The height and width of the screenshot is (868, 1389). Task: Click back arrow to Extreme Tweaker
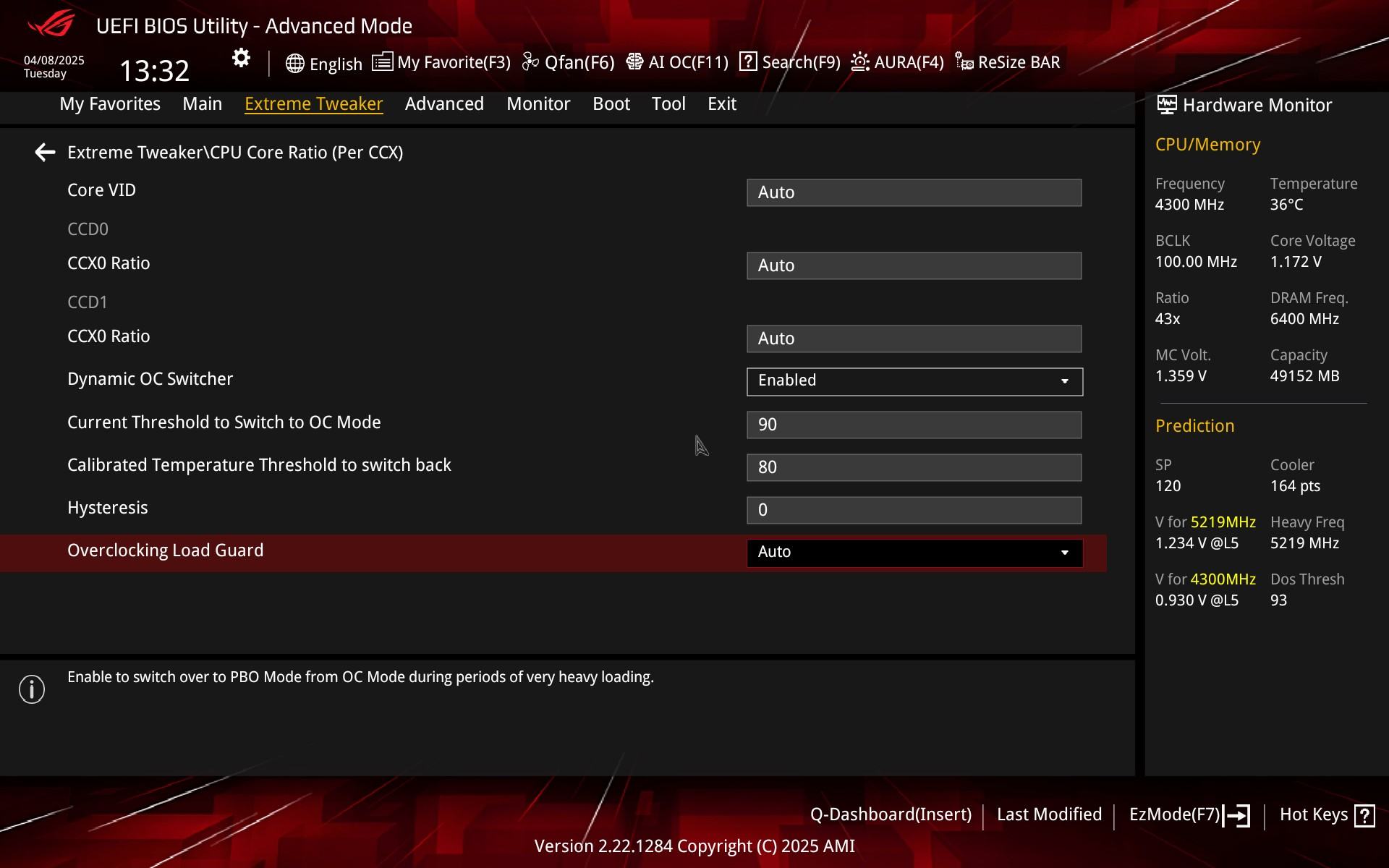click(45, 153)
